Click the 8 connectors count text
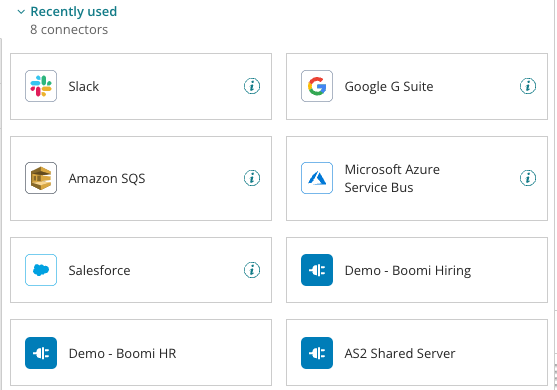 coord(69,29)
